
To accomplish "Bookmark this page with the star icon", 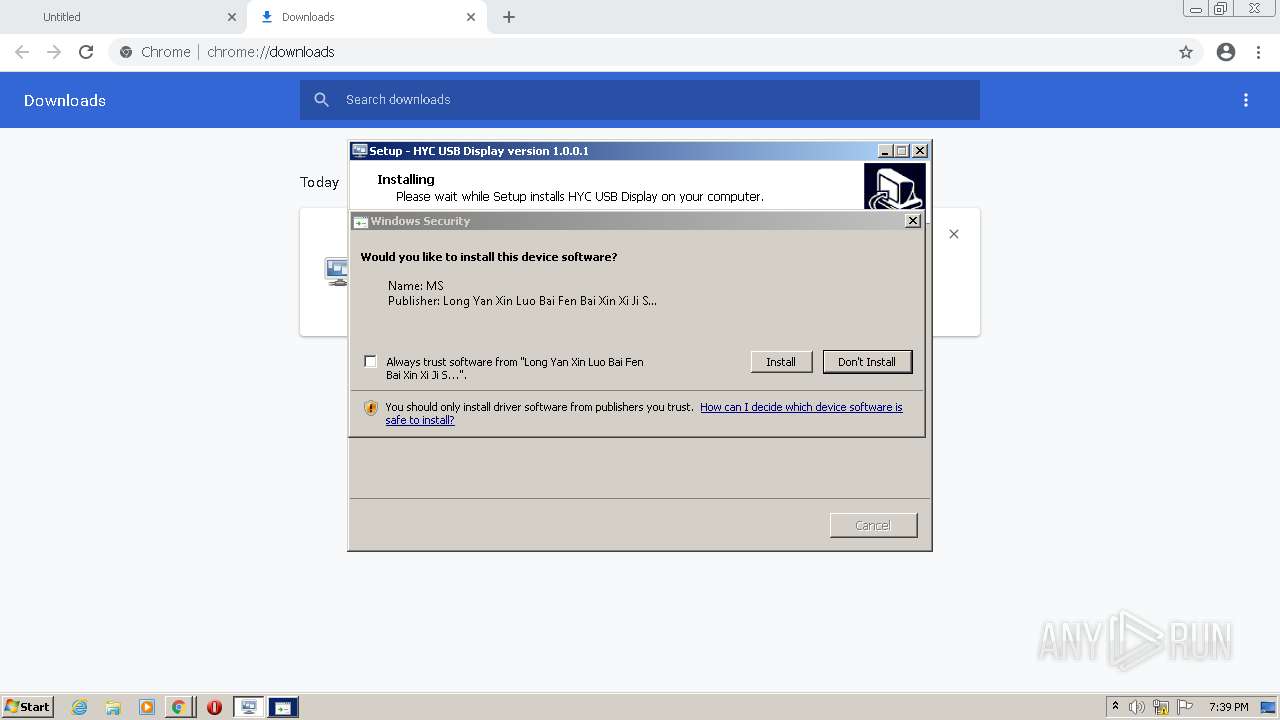I will pyautogui.click(x=1186, y=52).
